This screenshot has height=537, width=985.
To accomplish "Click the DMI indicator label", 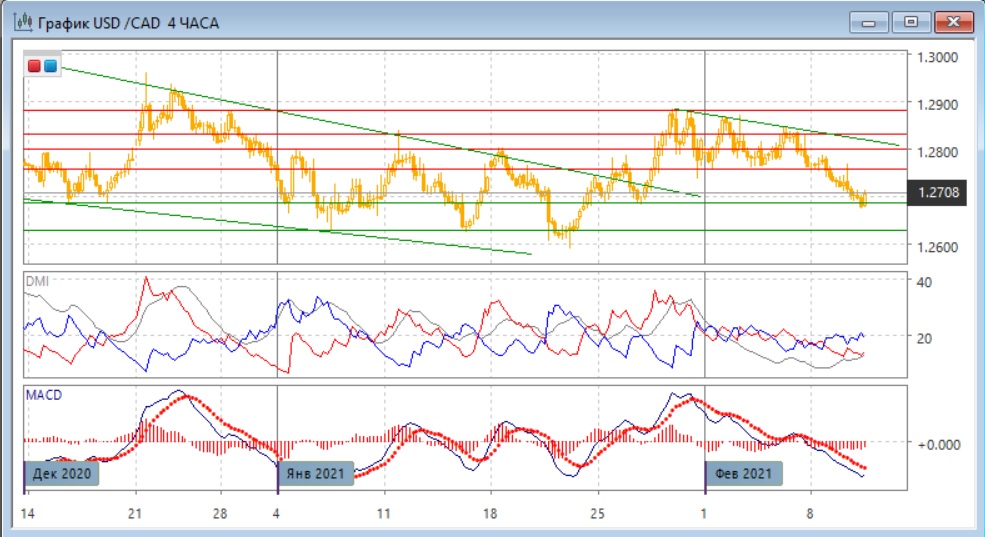I will pos(36,281).
